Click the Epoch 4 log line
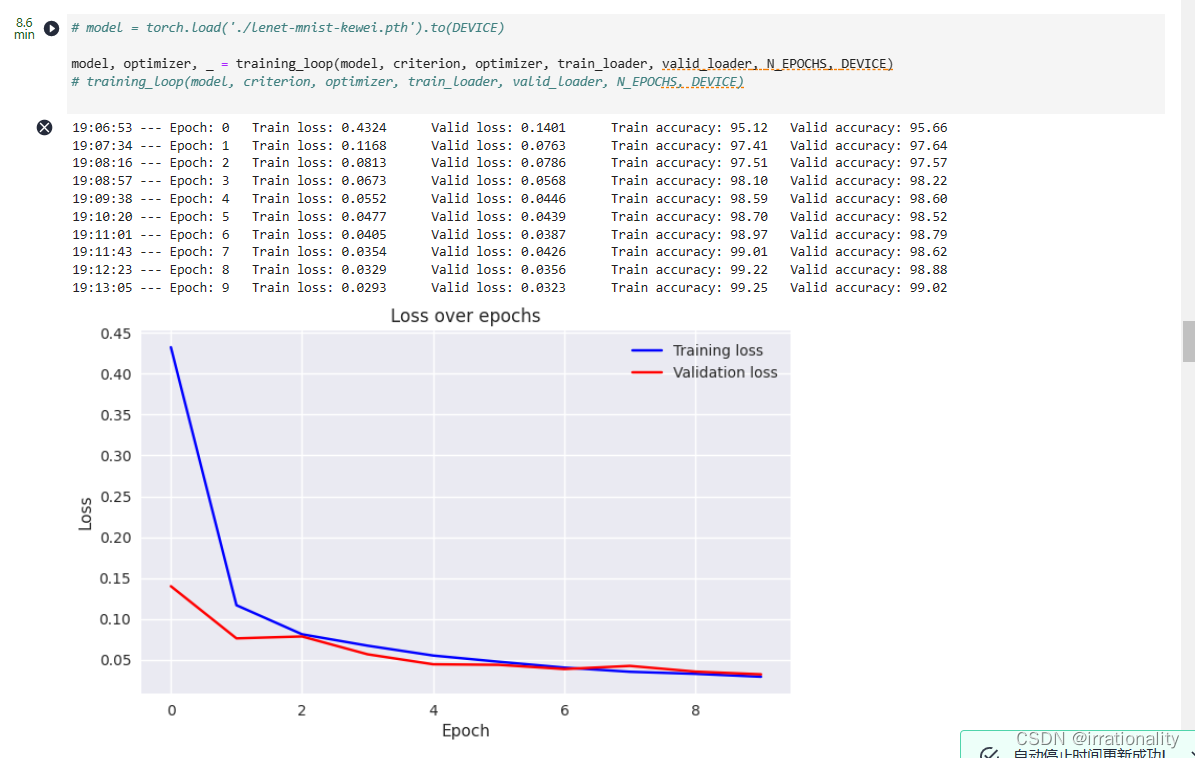The height and width of the screenshot is (758, 1195). point(509,199)
